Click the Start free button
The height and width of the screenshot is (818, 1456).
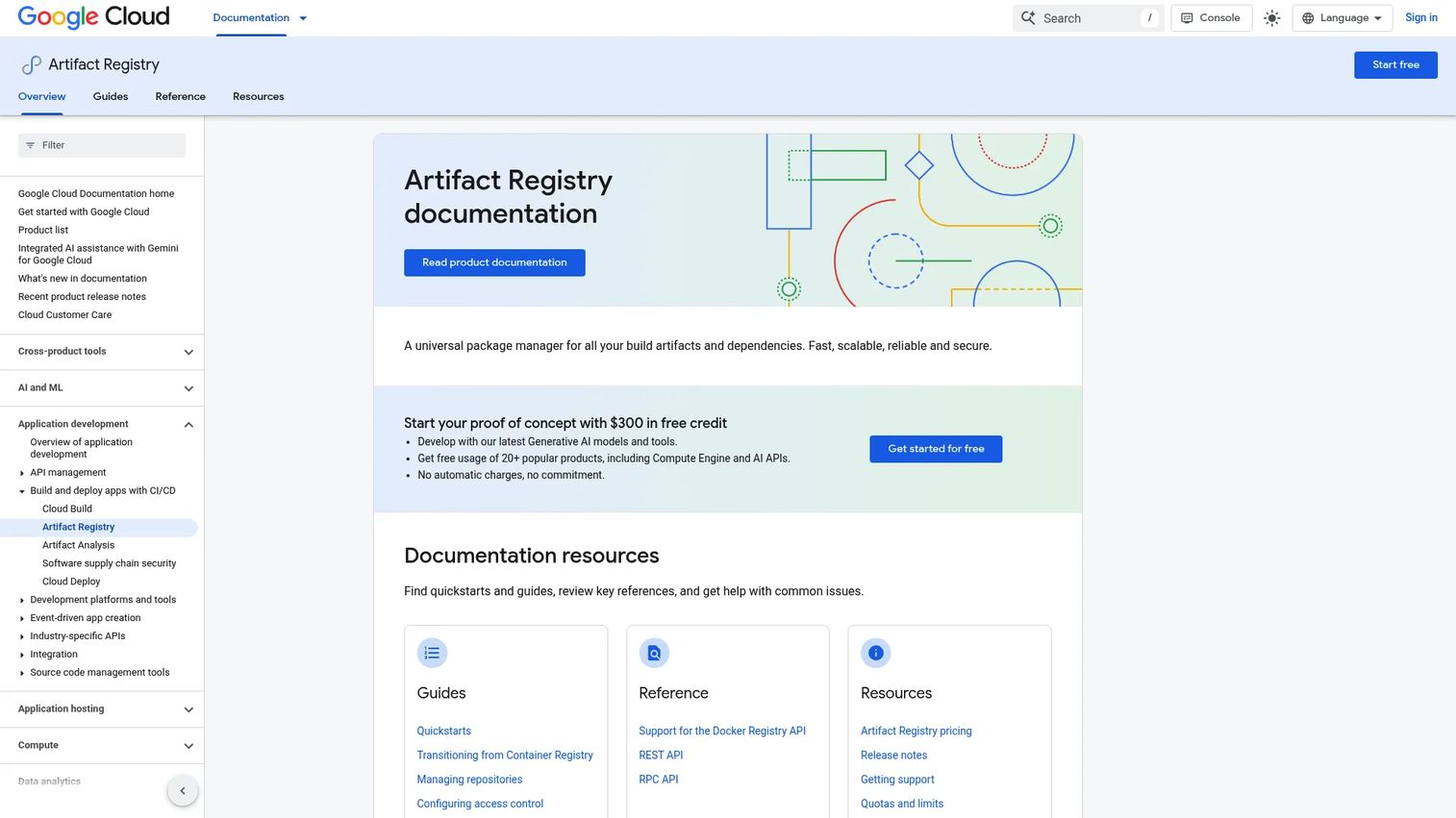pos(1395,65)
